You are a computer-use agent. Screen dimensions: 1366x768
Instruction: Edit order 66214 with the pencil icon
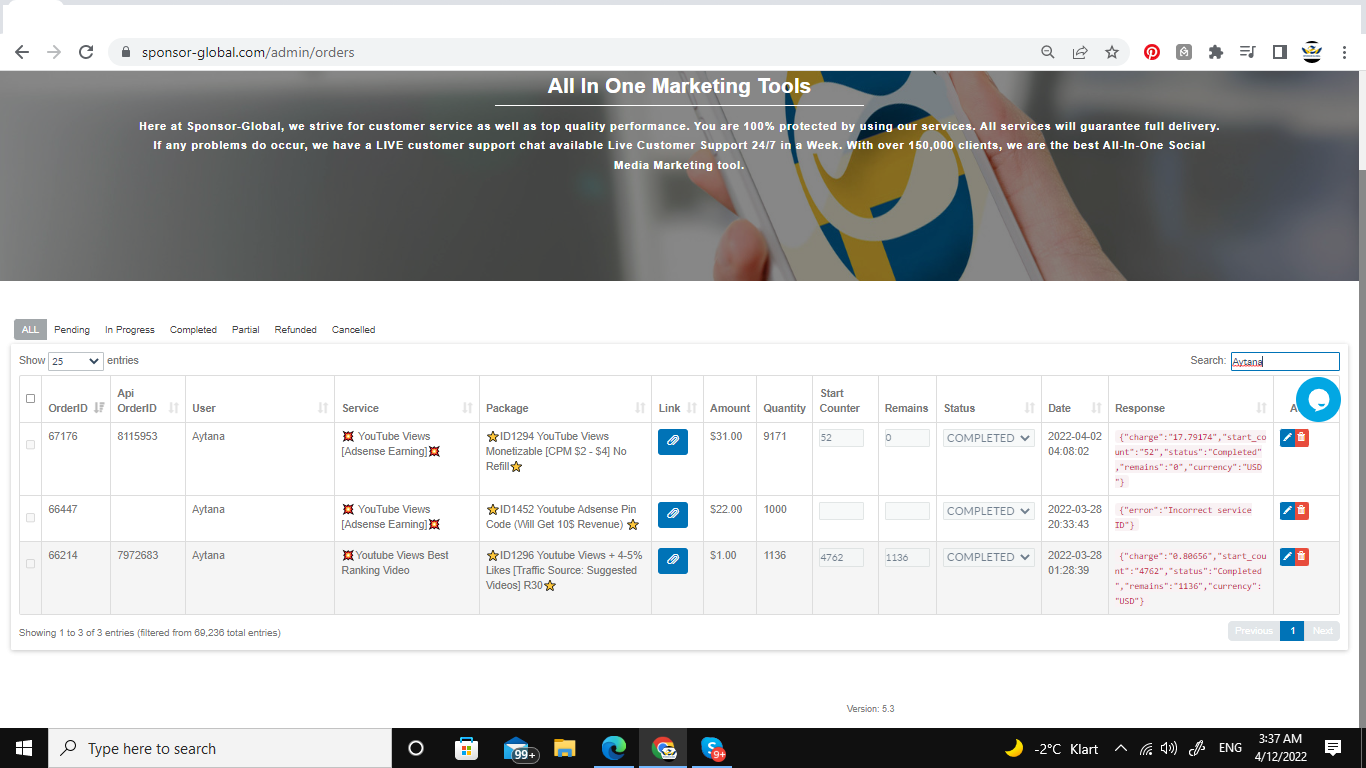pos(1287,556)
